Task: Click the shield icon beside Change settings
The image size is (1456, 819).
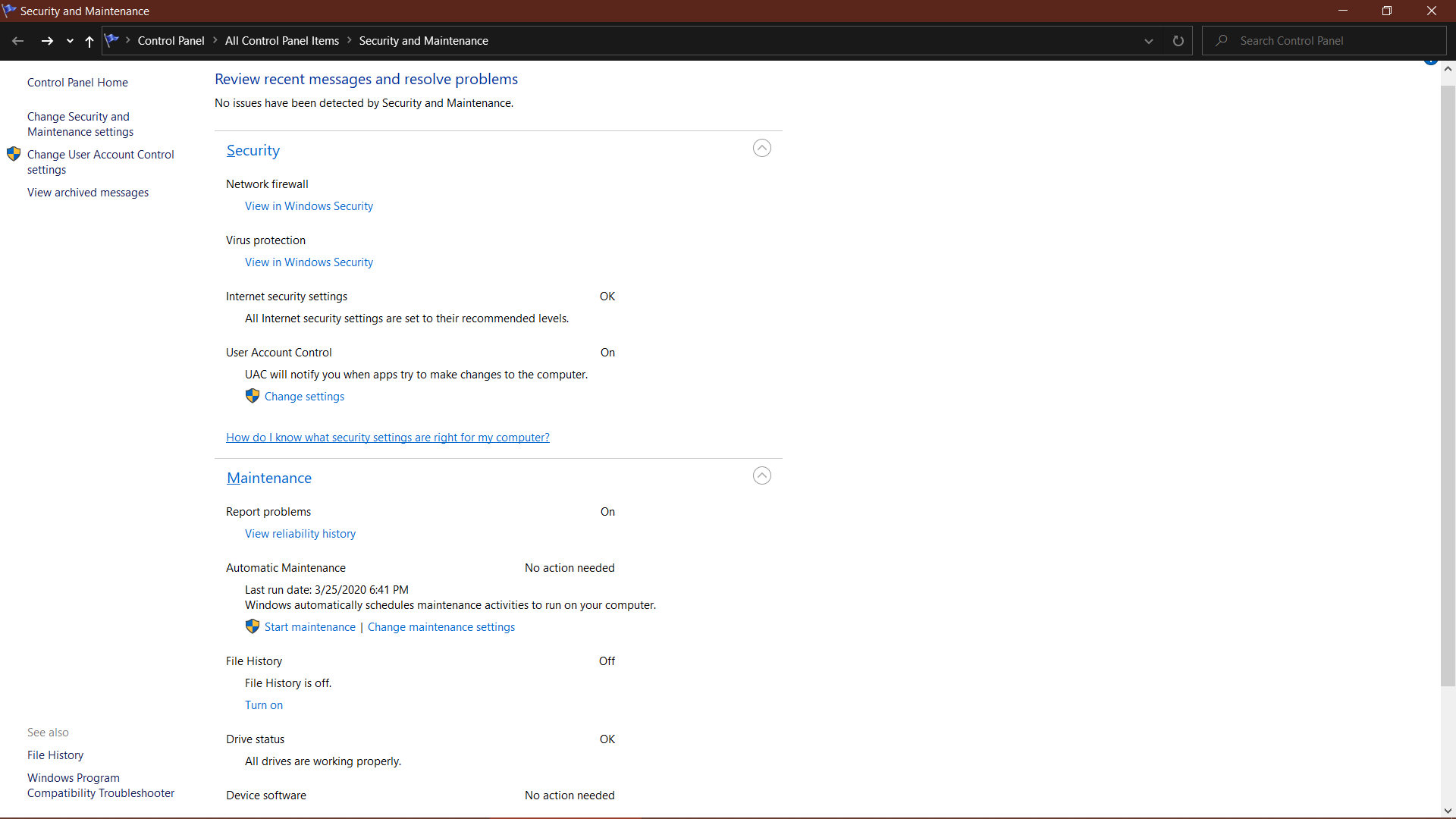Action: pyautogui.click(x=253, y=396)
